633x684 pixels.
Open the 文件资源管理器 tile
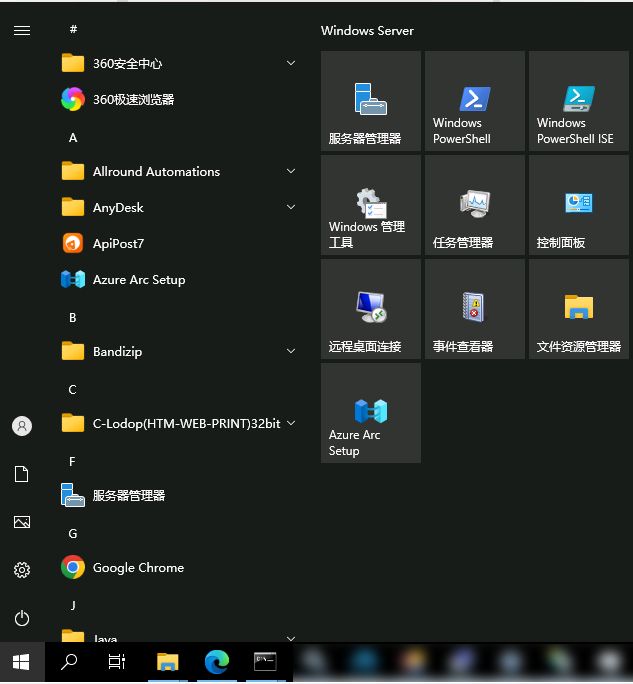[x=578, y=309]
